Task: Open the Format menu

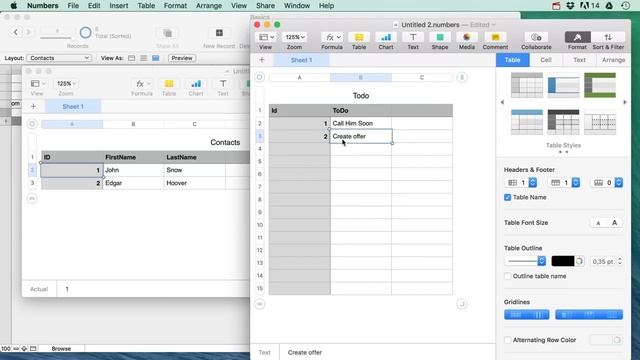Action: (x=175, y=6)
